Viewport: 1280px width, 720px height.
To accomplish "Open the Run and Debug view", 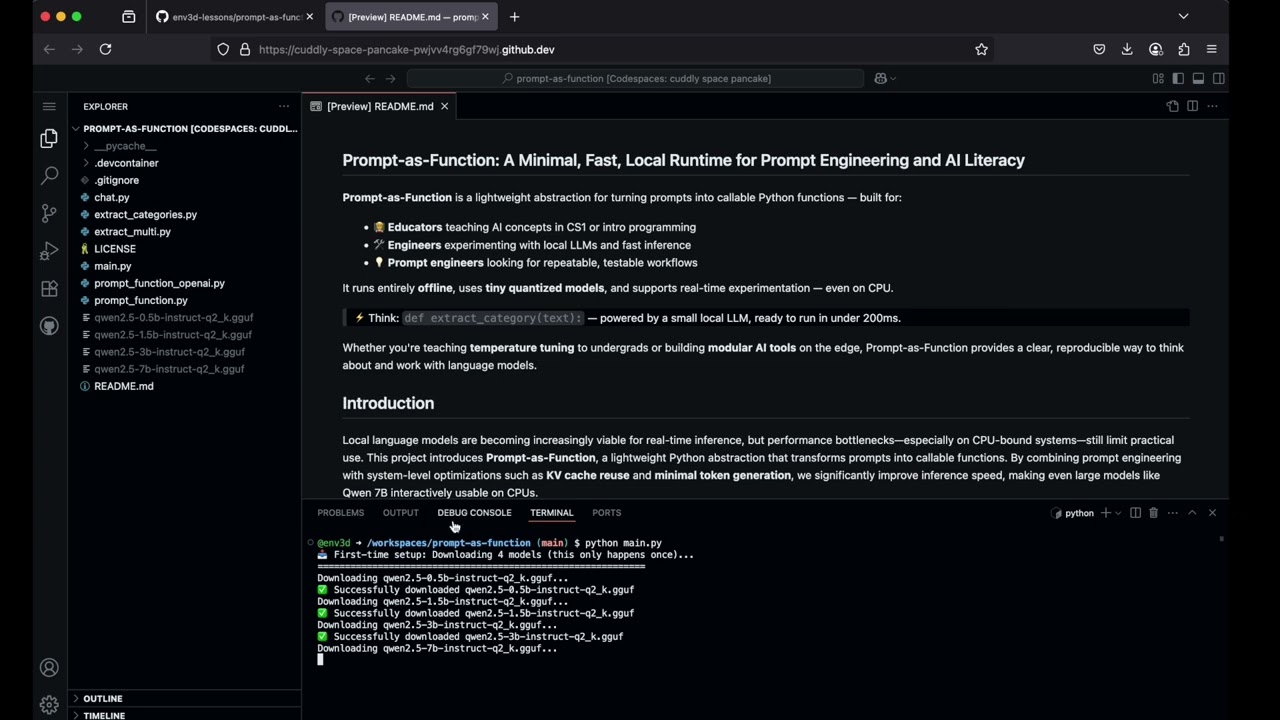I will click(49, 251).
